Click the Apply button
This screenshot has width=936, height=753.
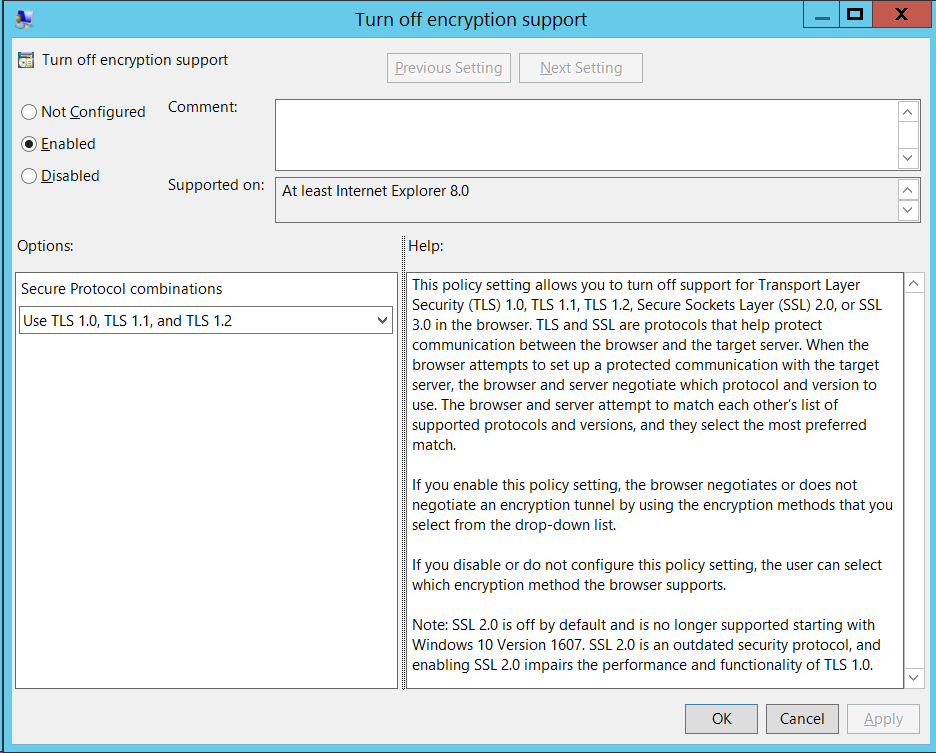click(x=883, y=718)
